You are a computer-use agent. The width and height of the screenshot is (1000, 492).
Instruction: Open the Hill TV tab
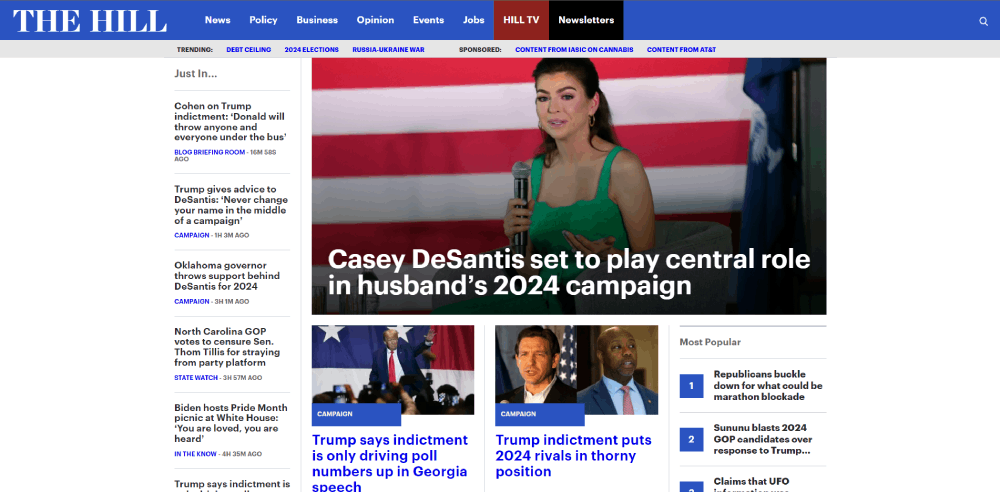[x=521, y=20]
